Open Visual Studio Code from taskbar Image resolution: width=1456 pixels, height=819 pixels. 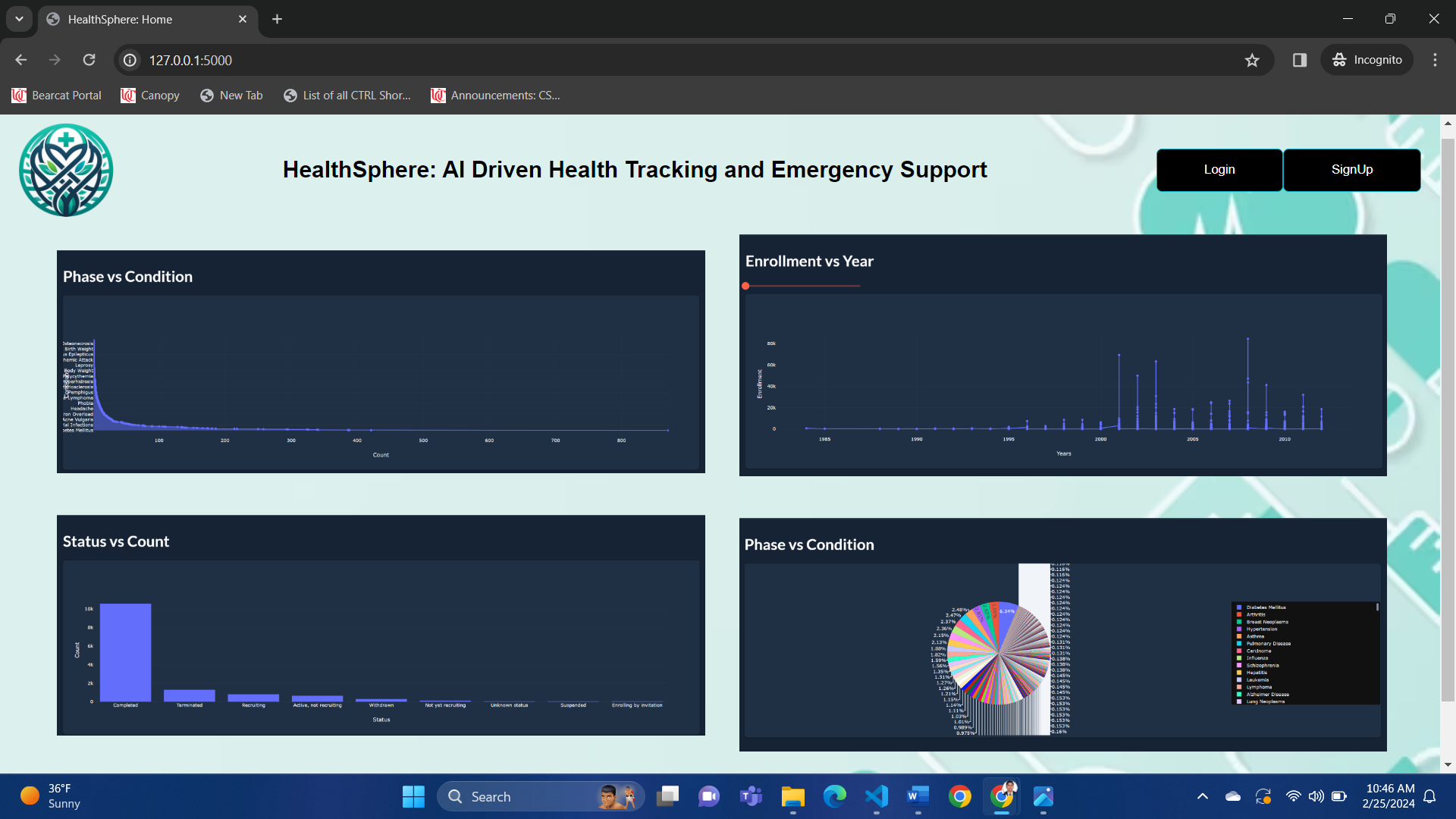coord(876,796)
